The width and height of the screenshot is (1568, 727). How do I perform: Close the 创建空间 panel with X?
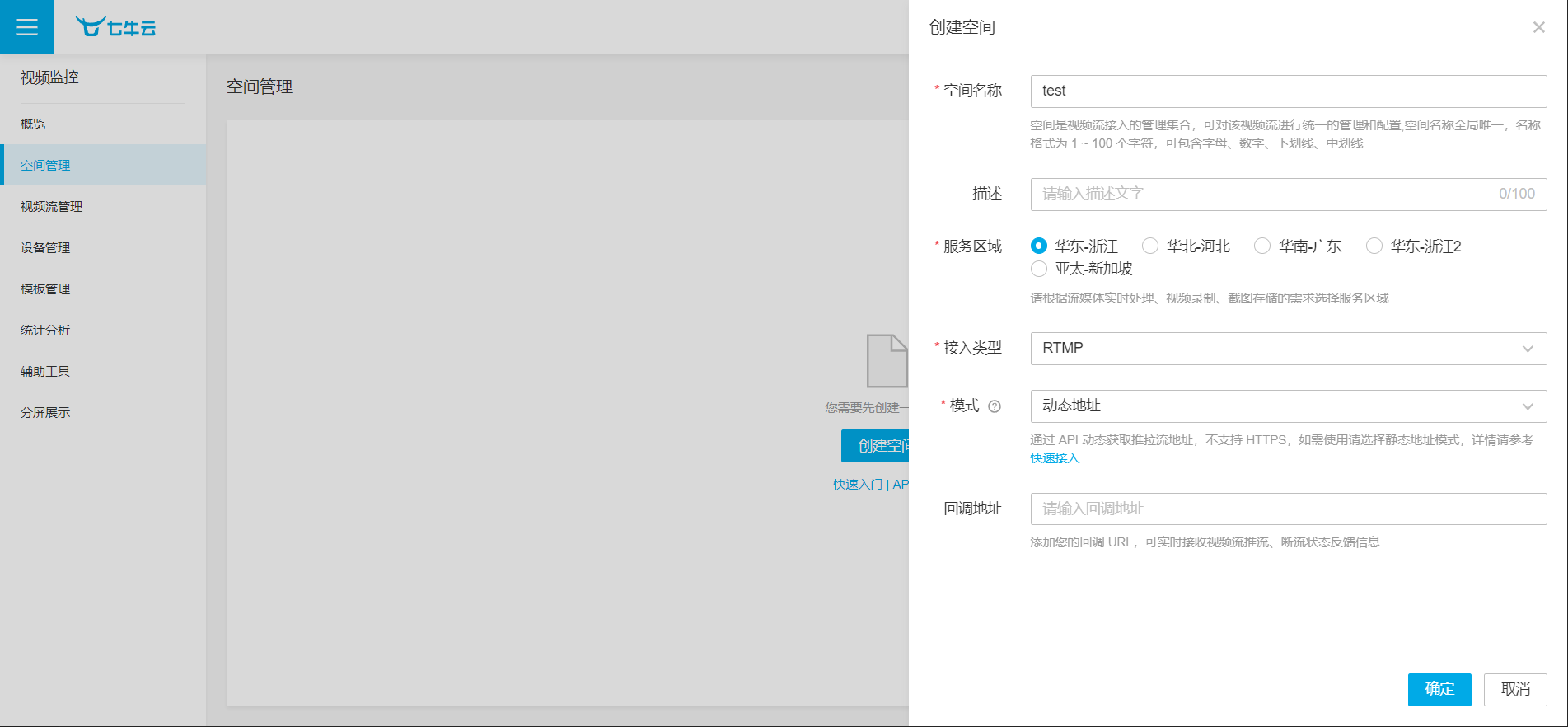(x=1538, y=27)
